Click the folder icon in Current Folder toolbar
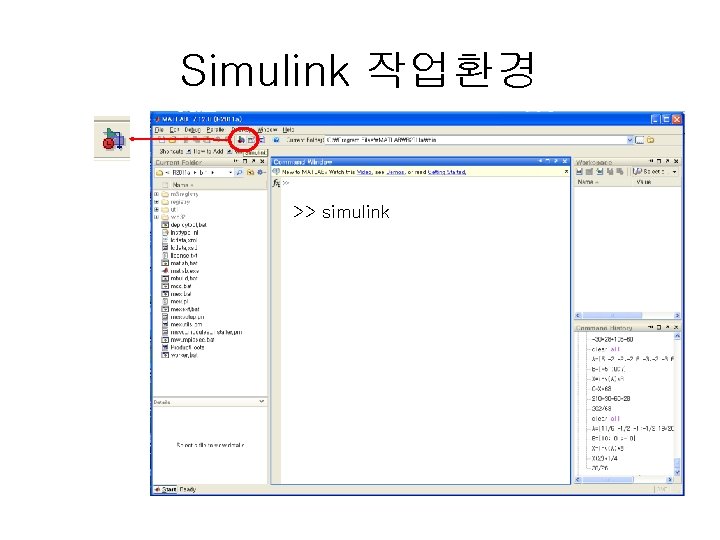The height and width of the screenshot is (540, 720). 250,173
